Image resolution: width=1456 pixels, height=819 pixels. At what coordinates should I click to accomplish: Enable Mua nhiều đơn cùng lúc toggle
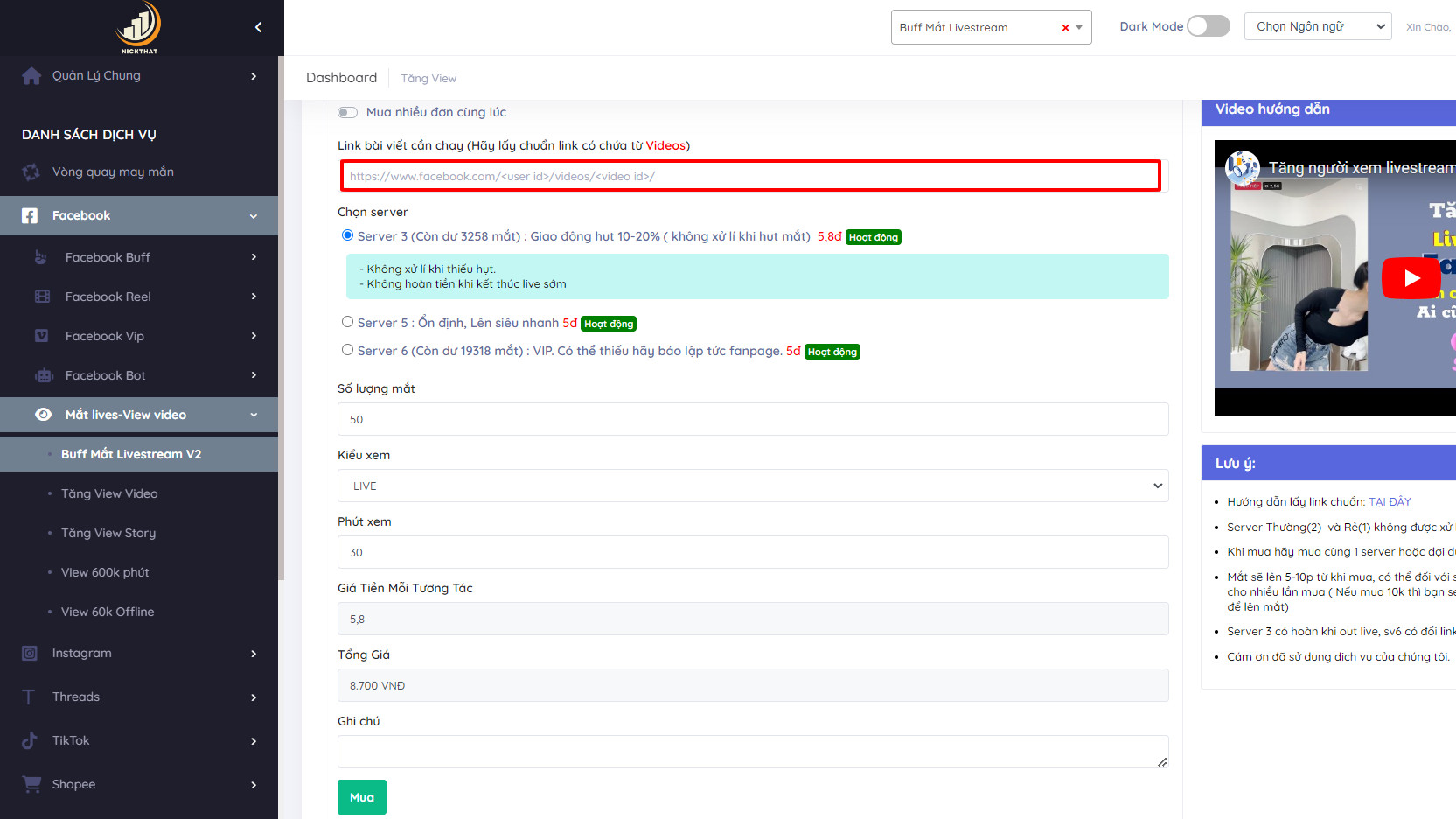pyautogui.click(x=348, y=112)
